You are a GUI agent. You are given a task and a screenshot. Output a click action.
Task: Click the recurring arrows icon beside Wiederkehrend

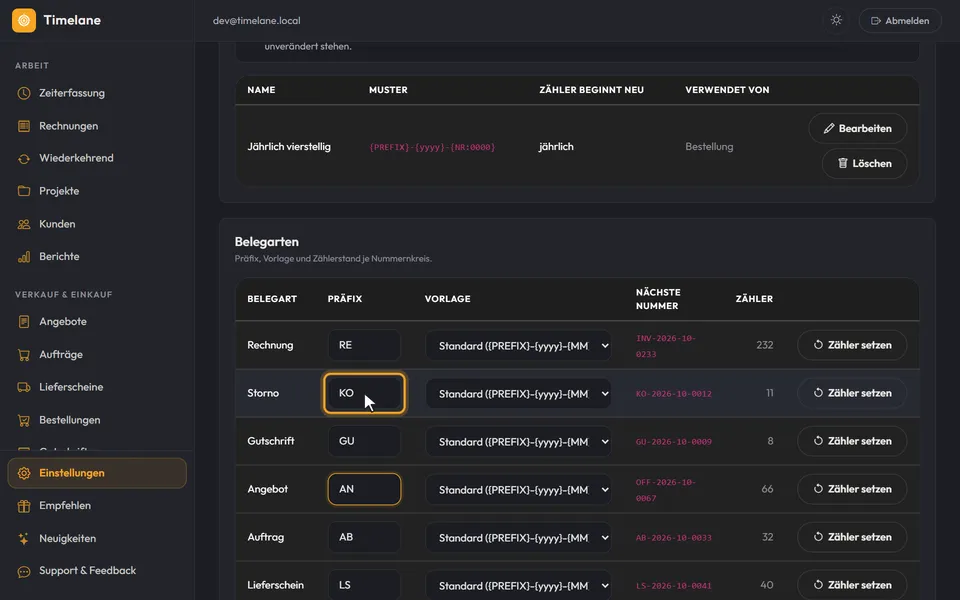24,159
